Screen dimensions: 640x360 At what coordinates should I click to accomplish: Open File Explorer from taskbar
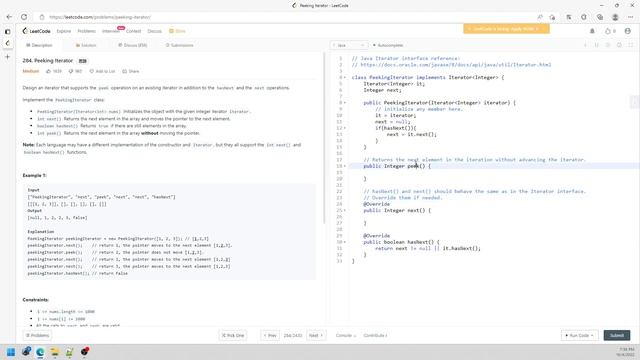[55, 352]
